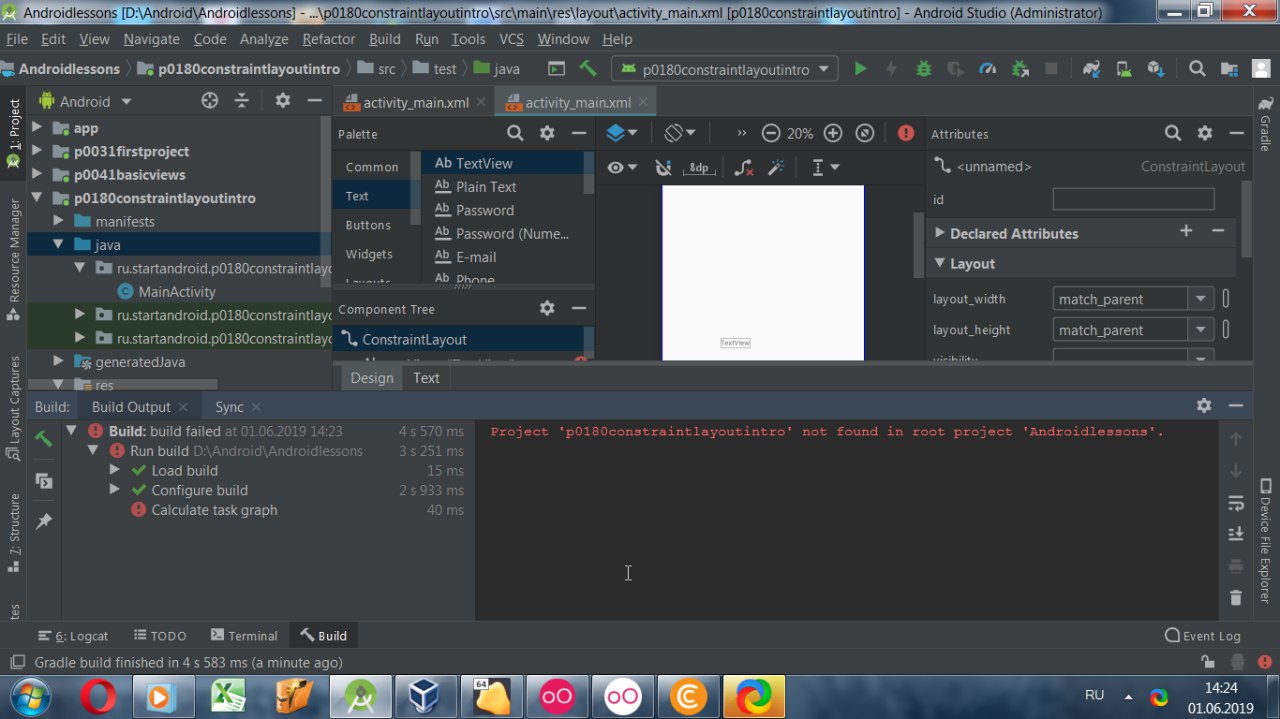This screenshot has width=1280, height=719.
Task: Click the Apply Changes lightning icon
Action: 891,69
